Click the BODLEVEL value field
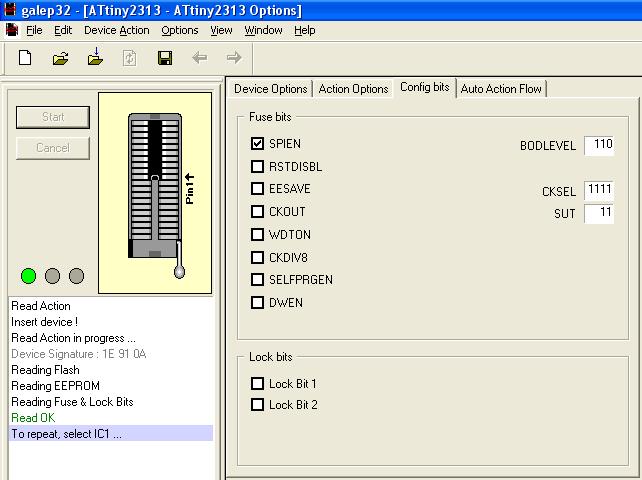The width and height of the screenshot is (642, 480). pos(598,145)
